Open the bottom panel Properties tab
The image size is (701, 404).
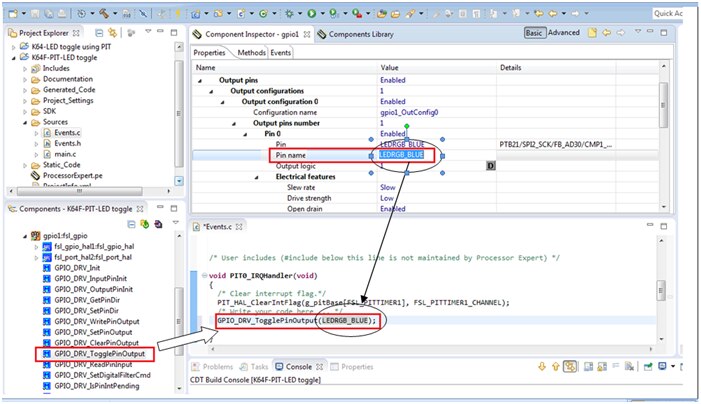point(352,367)
